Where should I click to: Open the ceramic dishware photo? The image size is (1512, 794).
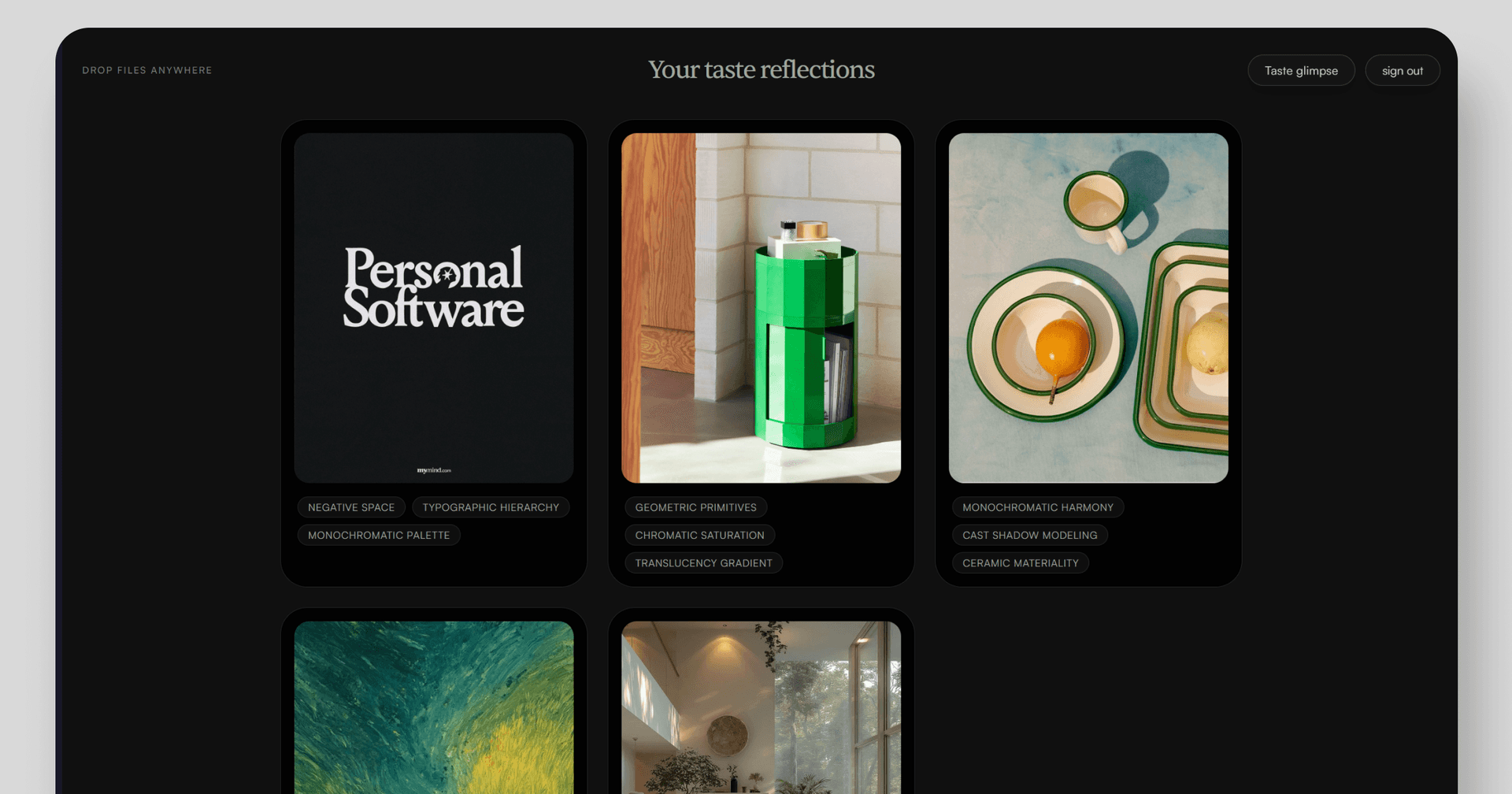pos(1089,307)
